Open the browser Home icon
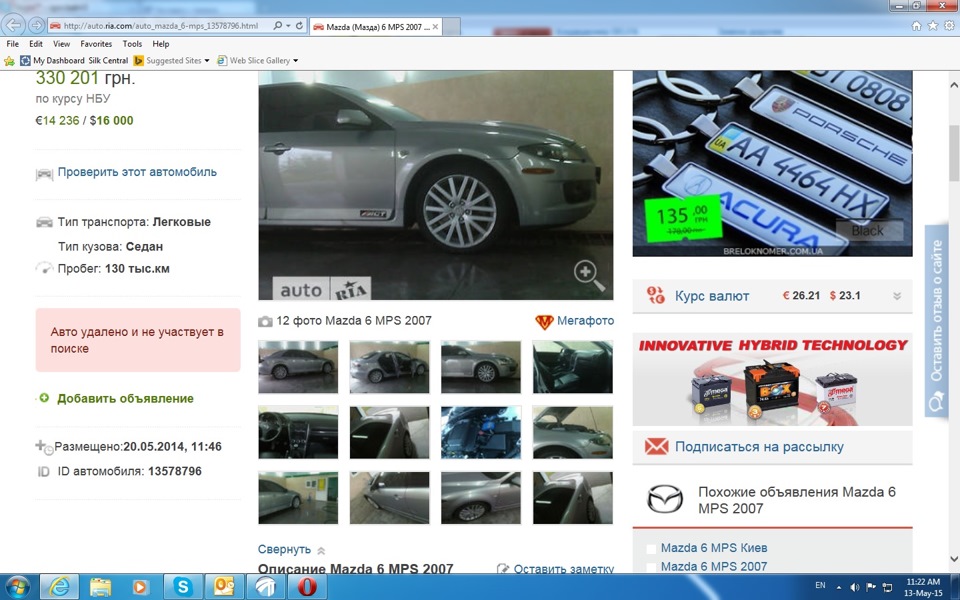Image resolution: width=960 pixels, height=600 pixels. pos(916,26)
